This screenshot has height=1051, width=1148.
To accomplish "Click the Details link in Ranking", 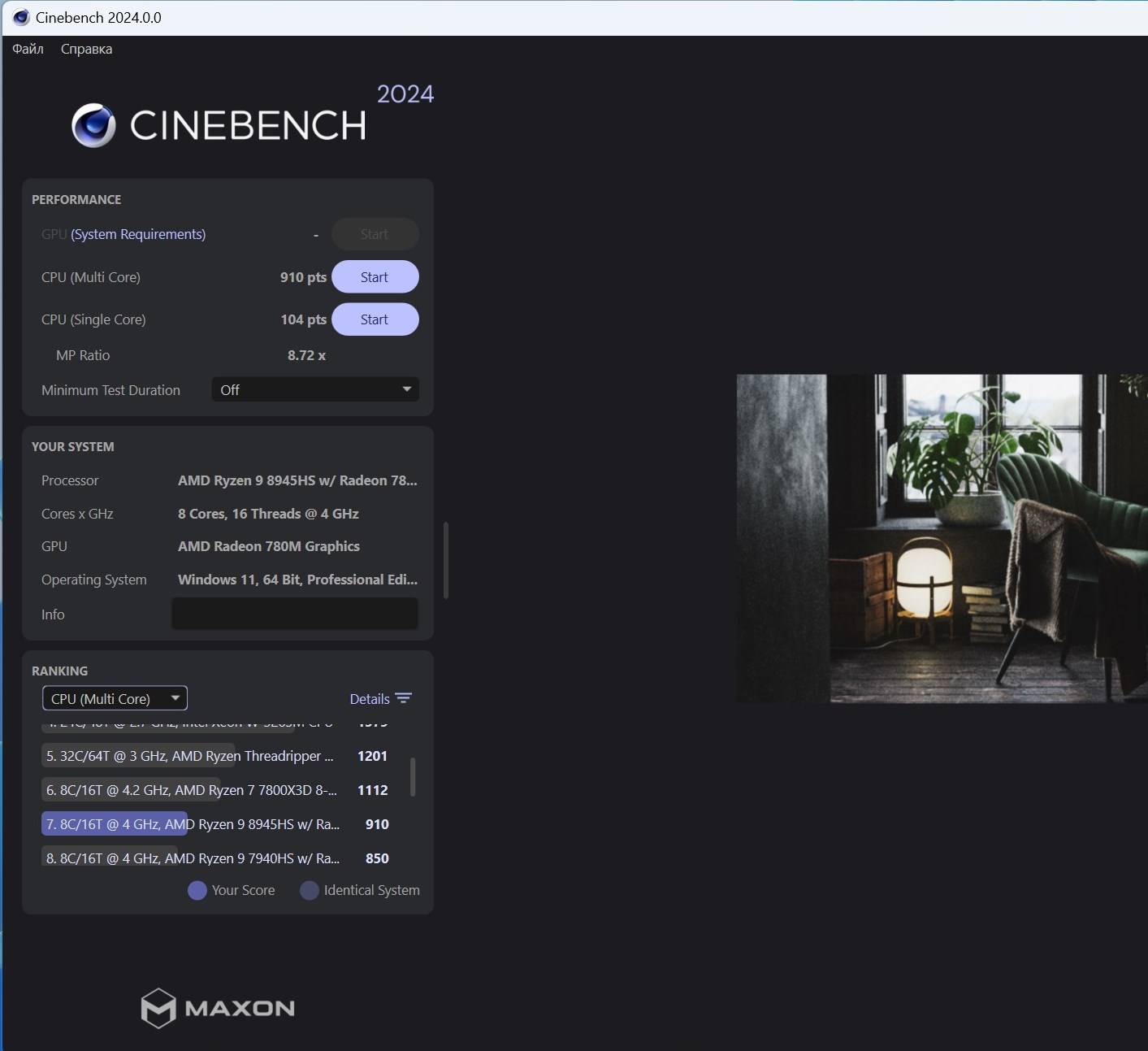I will coord(370,699).
